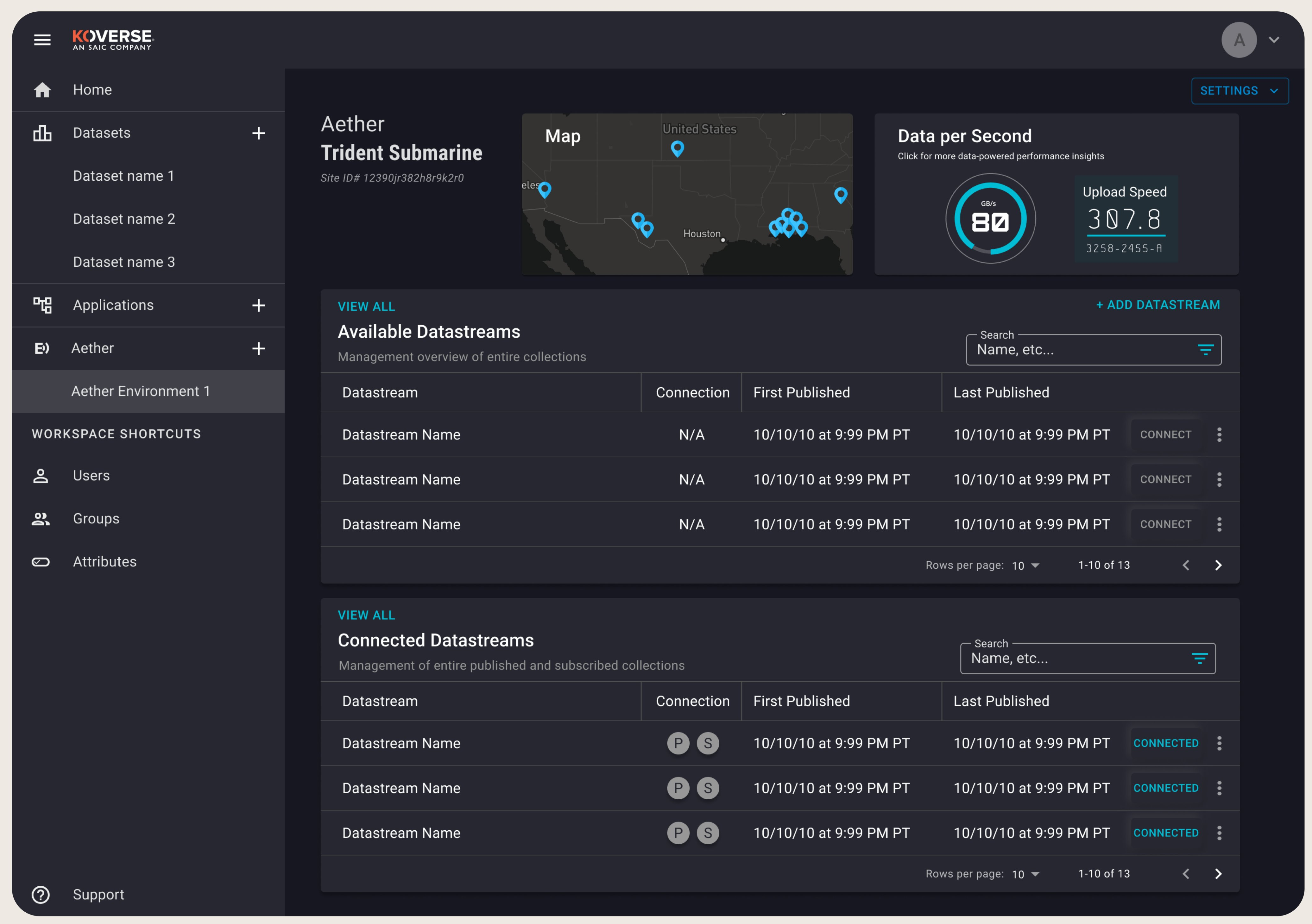The height and width of the screenshot is (924, 1312).
Task: Open more options for third available datastream
Action: click(1219, 524)
